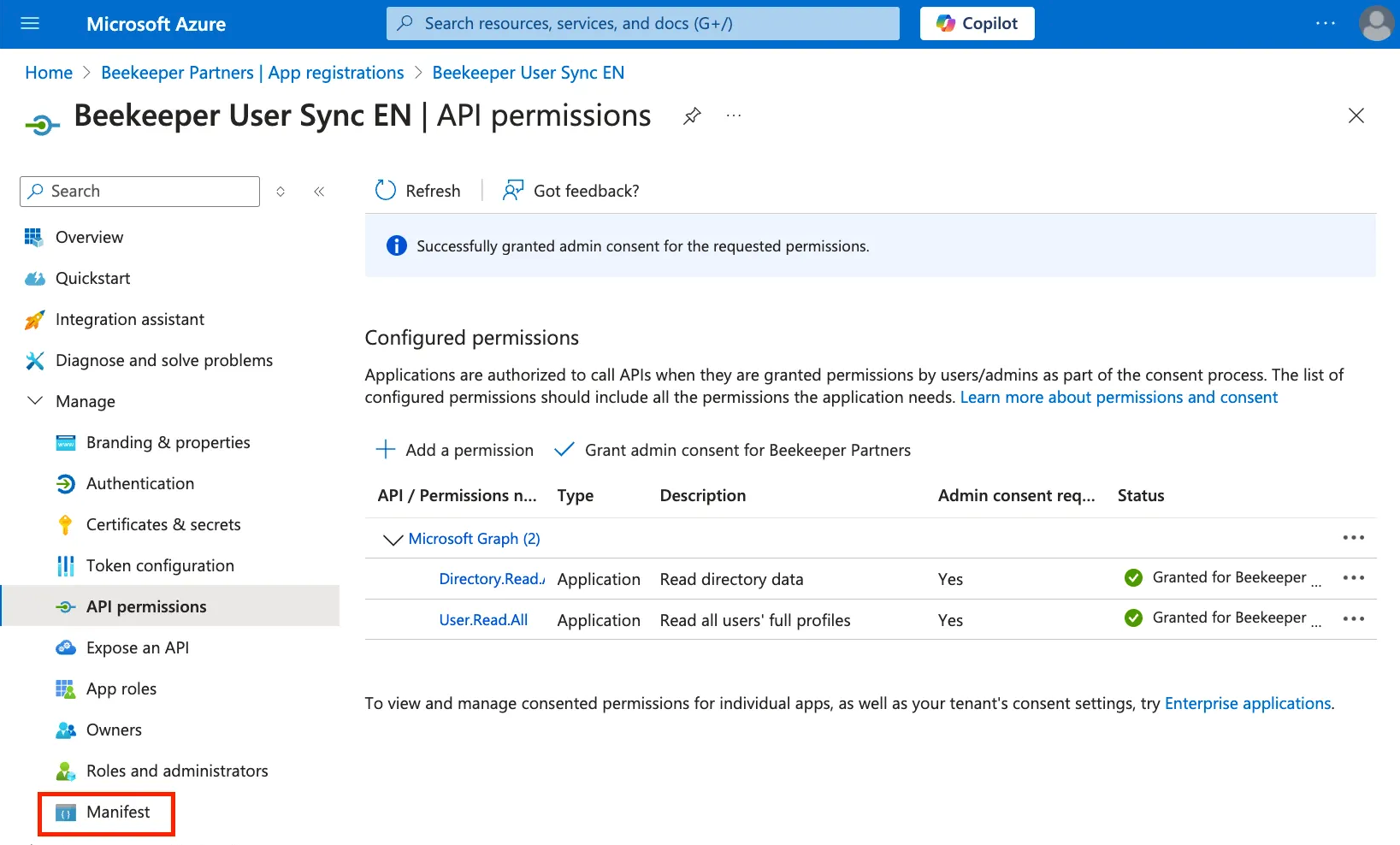The image size is (1400, 845).
Task: Click the Authentication arrow icon
Action: (x=66, y=484)
